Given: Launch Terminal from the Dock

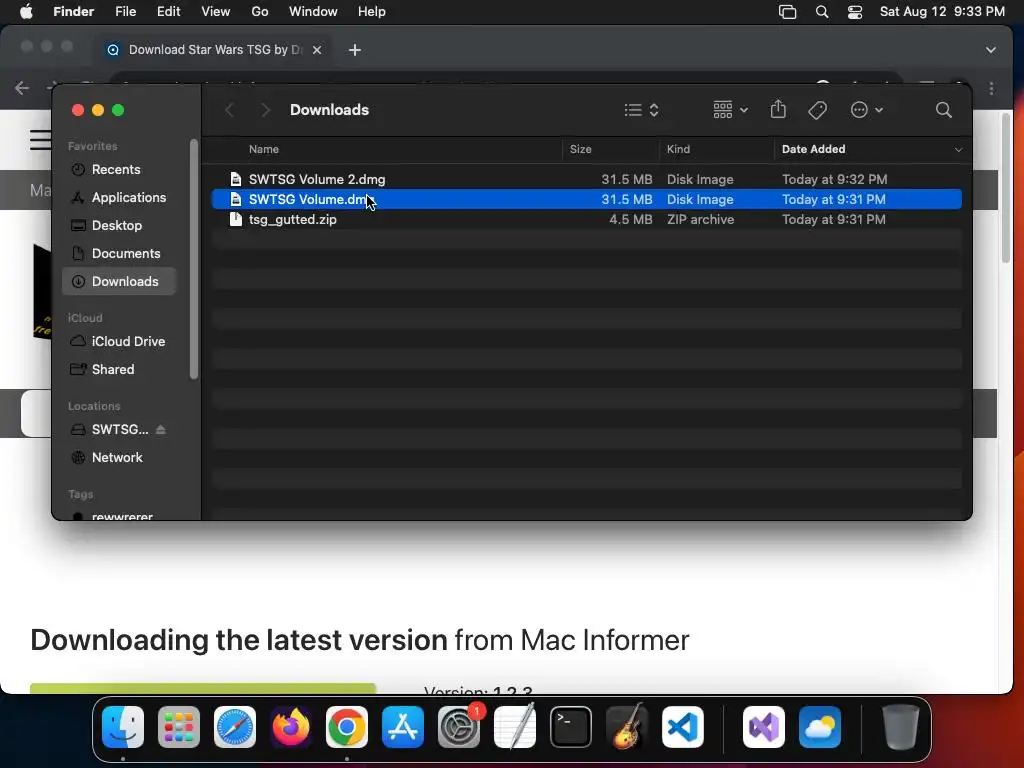Looking at the screenshot, I should [x=571, y=727].
